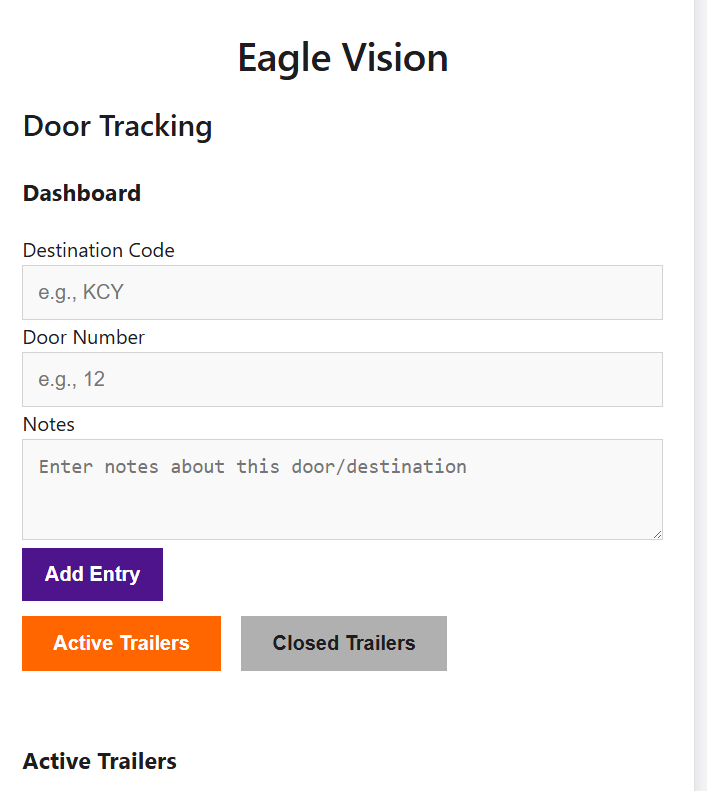707x791 pixels.
Task: Click the Dashboard section heading
Action: (82, 193)
